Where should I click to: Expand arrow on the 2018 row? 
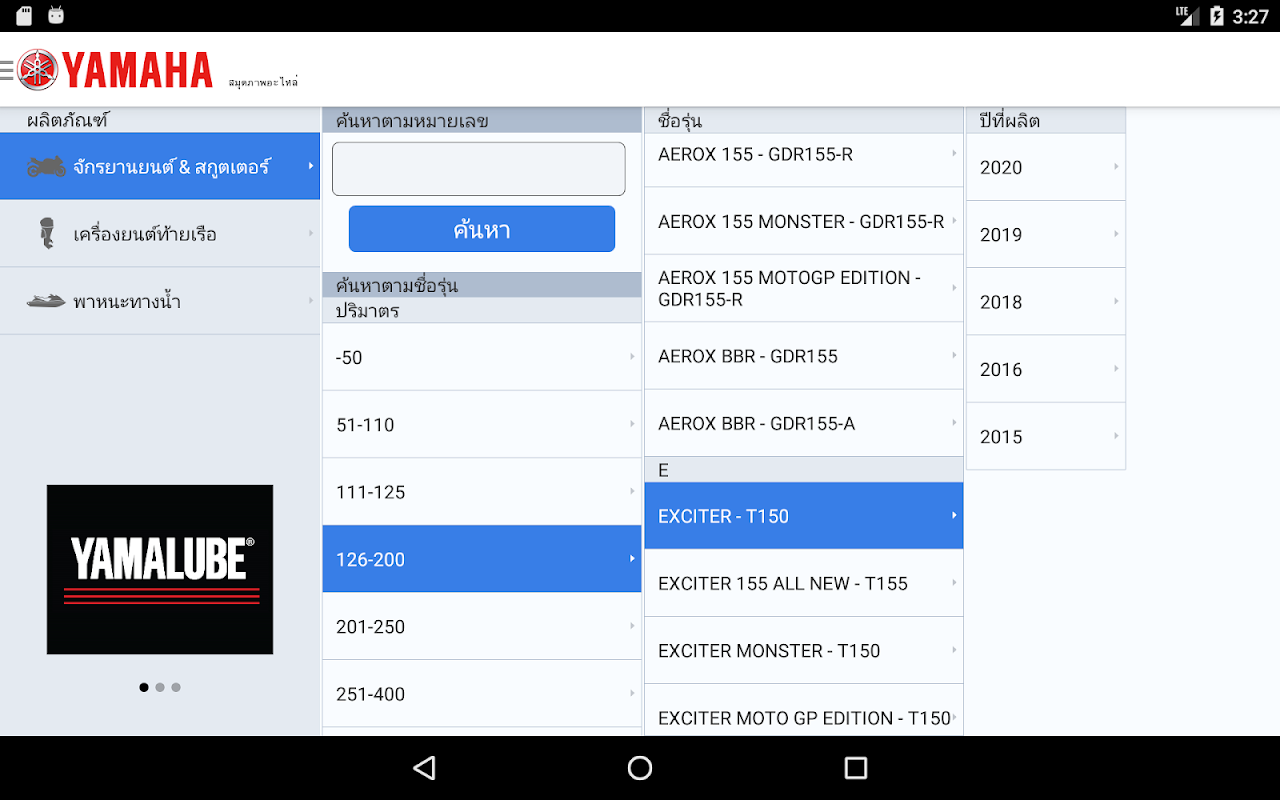pos(1116,300)
